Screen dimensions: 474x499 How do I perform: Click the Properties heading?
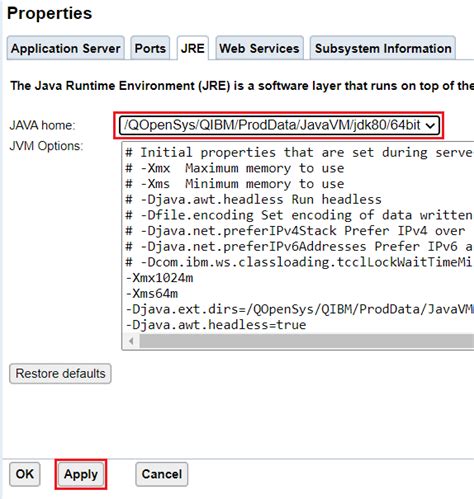pyautogui.click(x=49, y=13)
